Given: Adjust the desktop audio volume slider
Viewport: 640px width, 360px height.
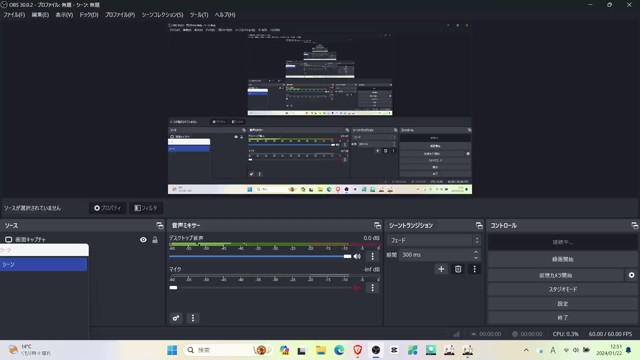Looking at the screenshot, I should pyautogui.click(x=260, y=256).
